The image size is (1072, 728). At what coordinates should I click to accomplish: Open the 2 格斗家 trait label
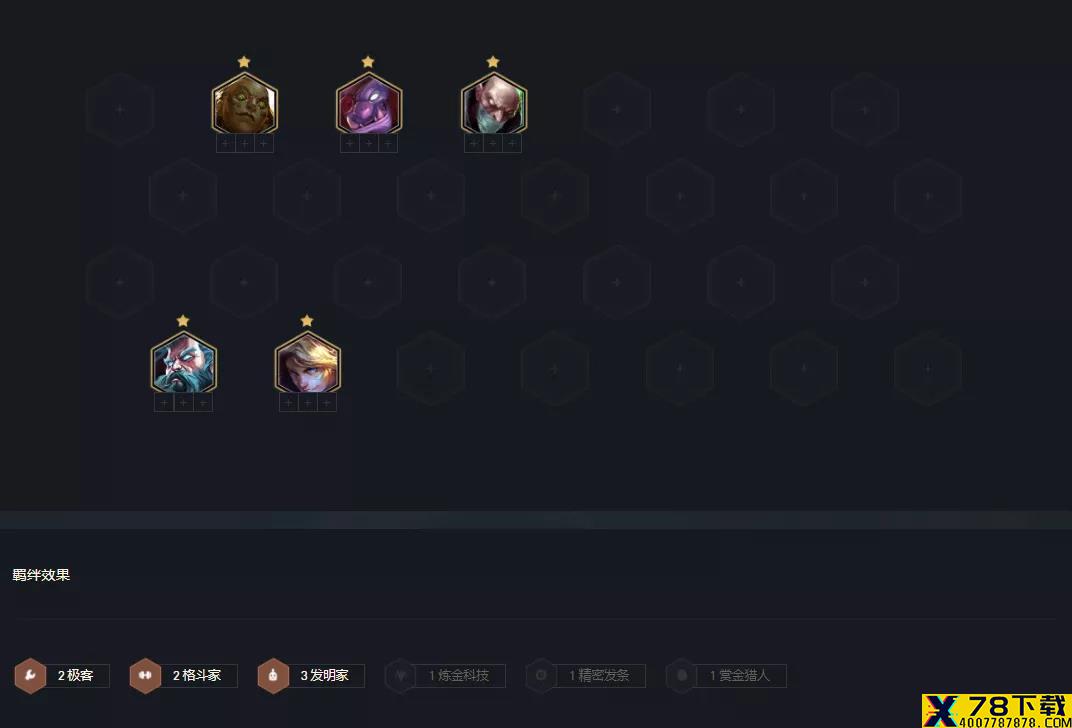pos(197,675)
